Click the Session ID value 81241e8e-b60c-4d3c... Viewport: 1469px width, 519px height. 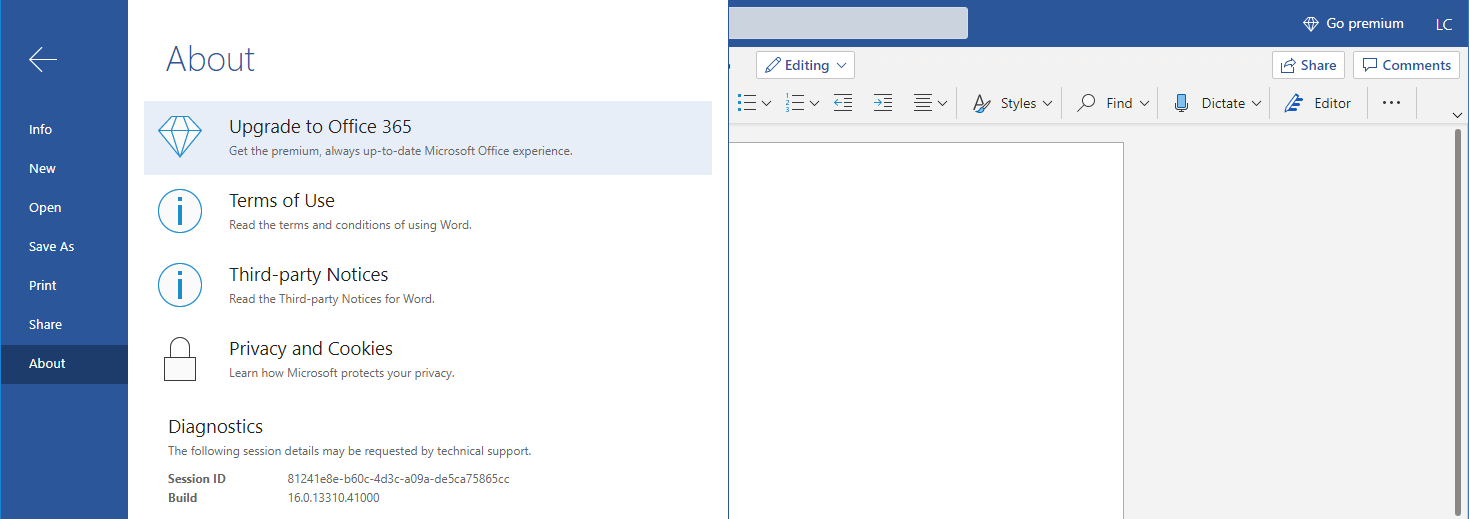coord(398,479)
